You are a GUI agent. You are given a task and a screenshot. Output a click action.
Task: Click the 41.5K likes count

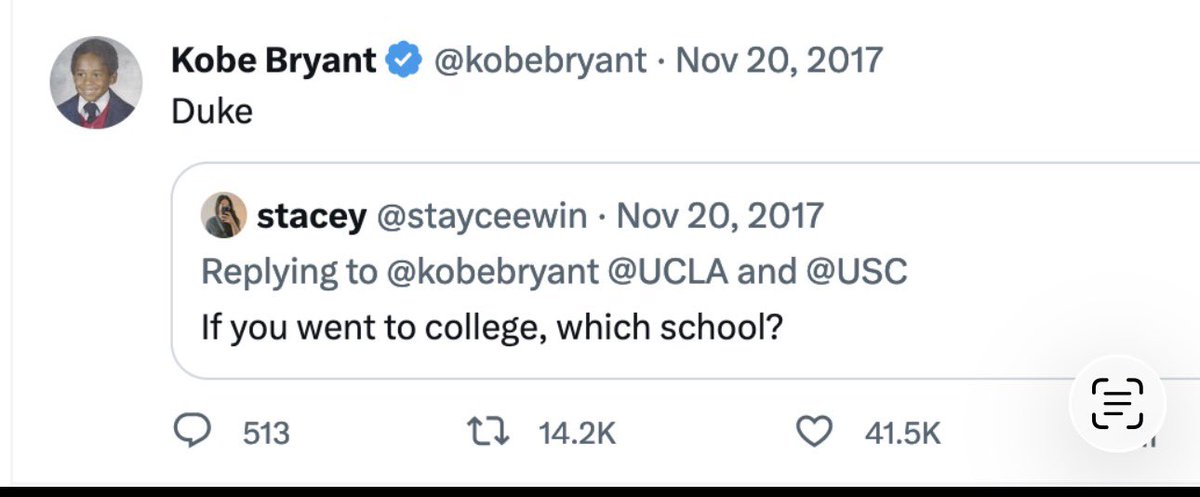click(x=902, y=433)
